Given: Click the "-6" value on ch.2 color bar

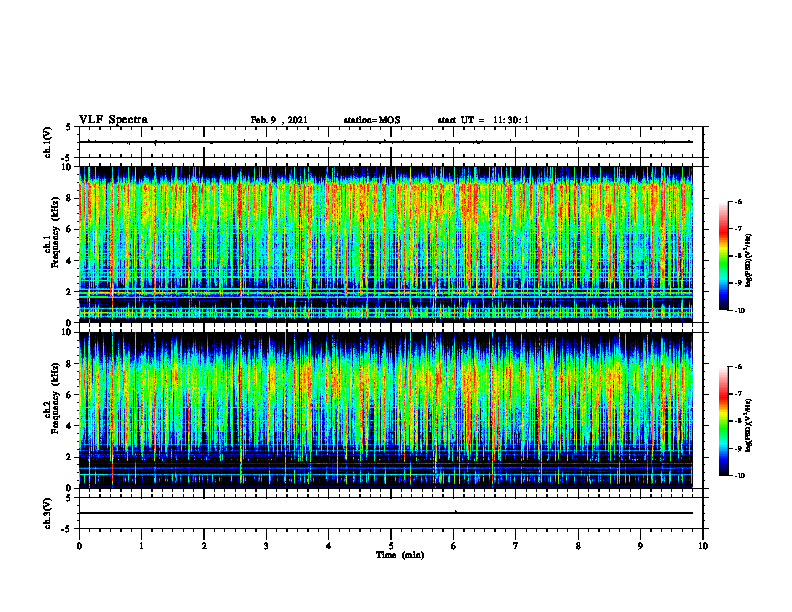Looking at the screenshot, I should (738, 367).
